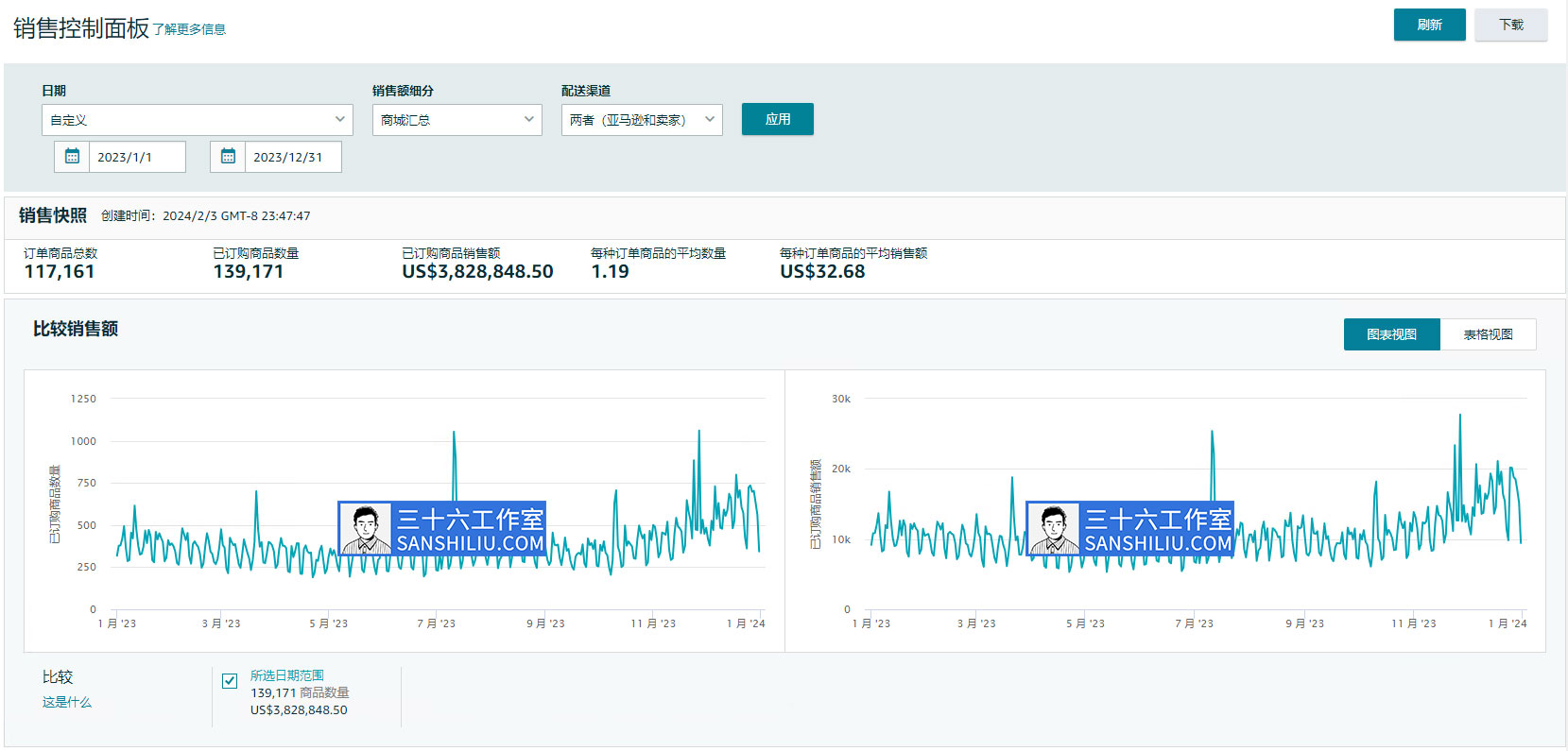
Task: Click the 比较销售额 heading
Action: pos(76,329)
